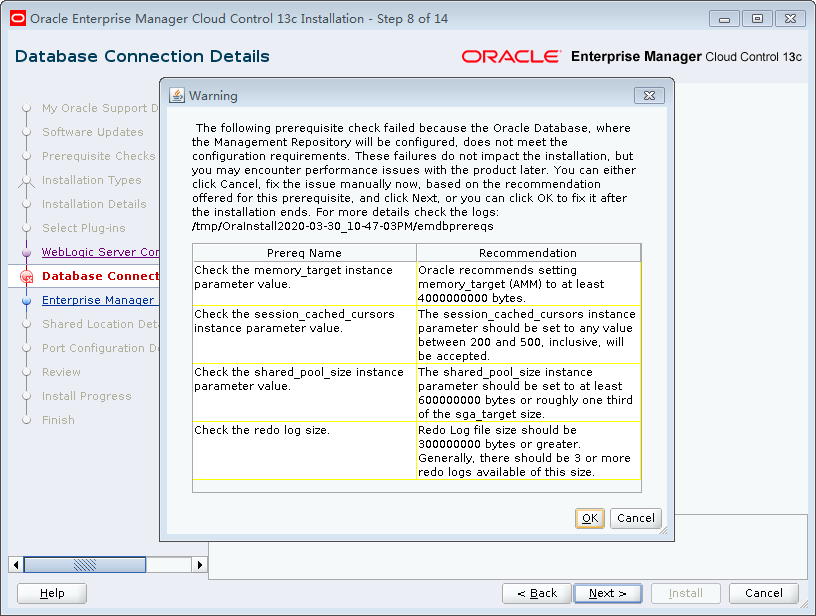This screenshot has height=616, width=816.
Task: Click Cancel at the bottom right
Action: coord(763,593)
